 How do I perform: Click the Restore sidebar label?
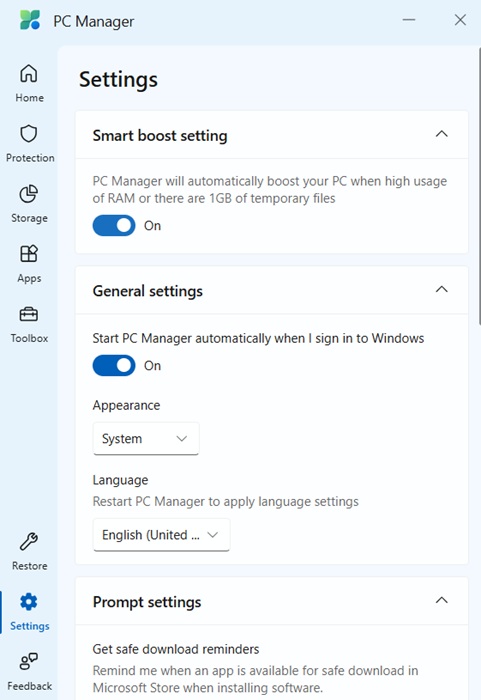(x=29, y=566)
